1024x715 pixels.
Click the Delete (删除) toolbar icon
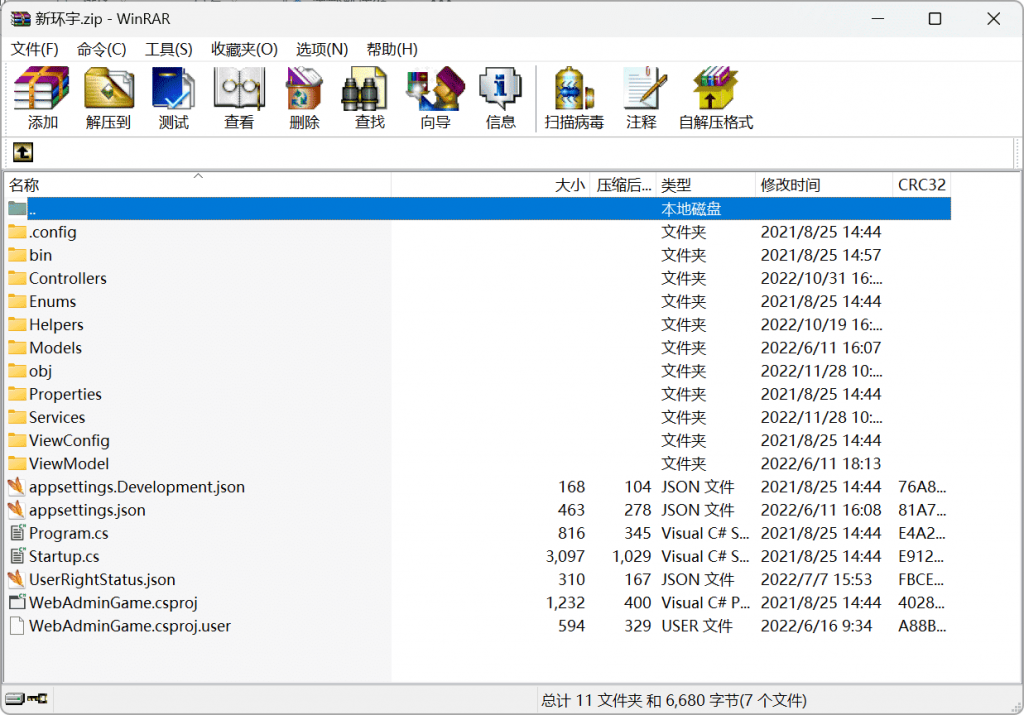click(304, 98)
